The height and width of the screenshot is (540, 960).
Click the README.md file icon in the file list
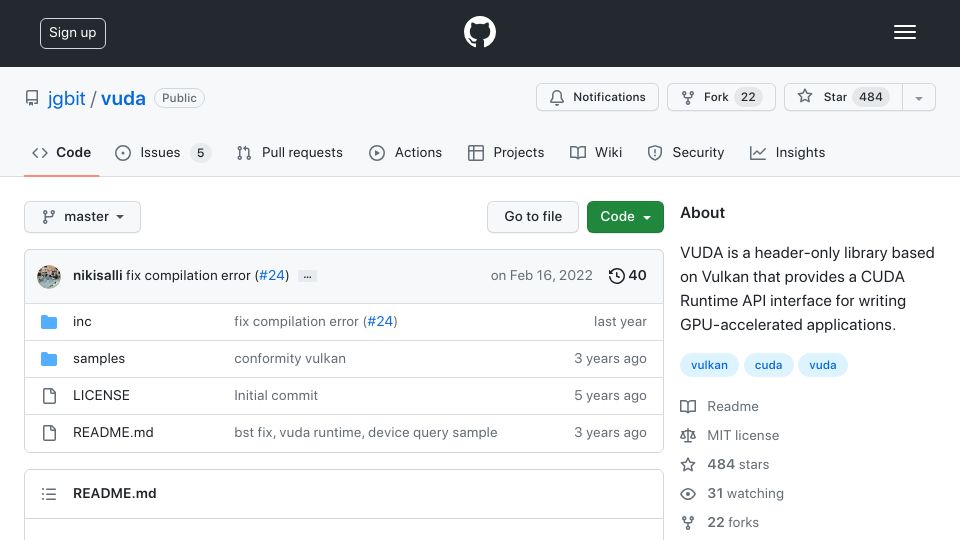(x=49, y=433)
